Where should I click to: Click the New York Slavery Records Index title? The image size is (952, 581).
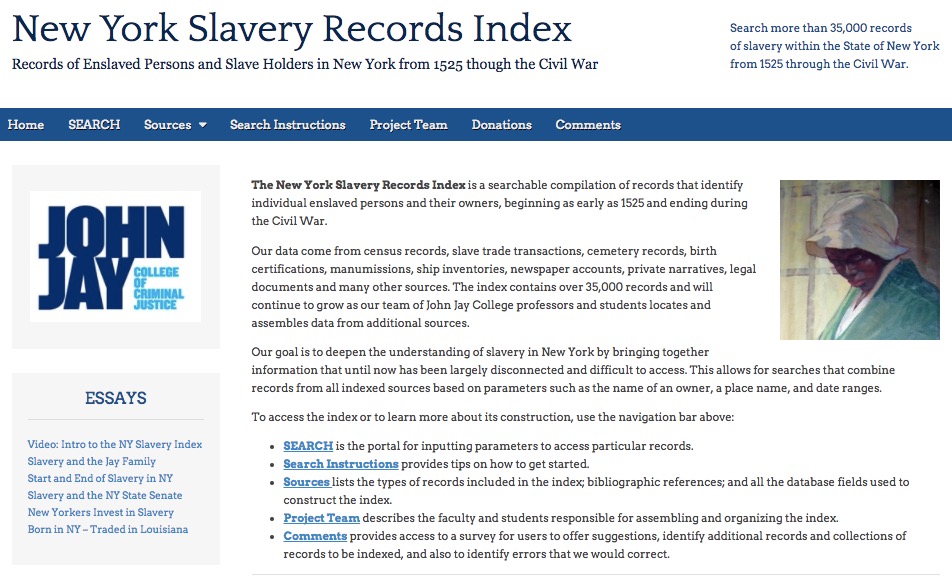[292, 29]
